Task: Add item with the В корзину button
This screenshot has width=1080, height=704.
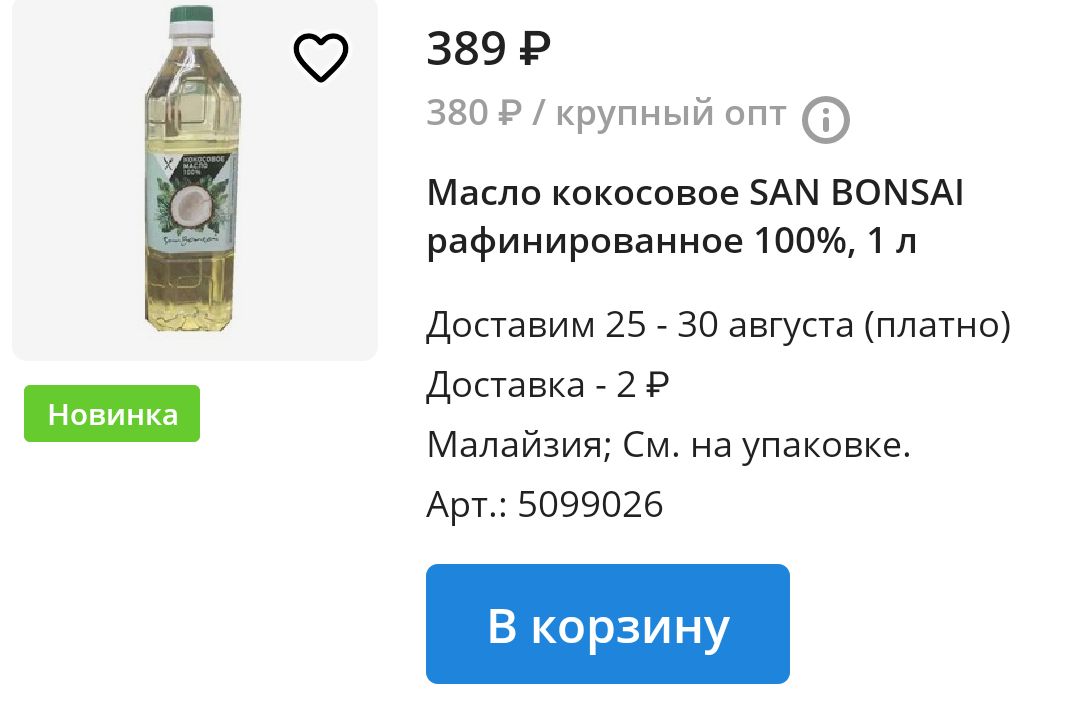Action: (x=608, y=624)
